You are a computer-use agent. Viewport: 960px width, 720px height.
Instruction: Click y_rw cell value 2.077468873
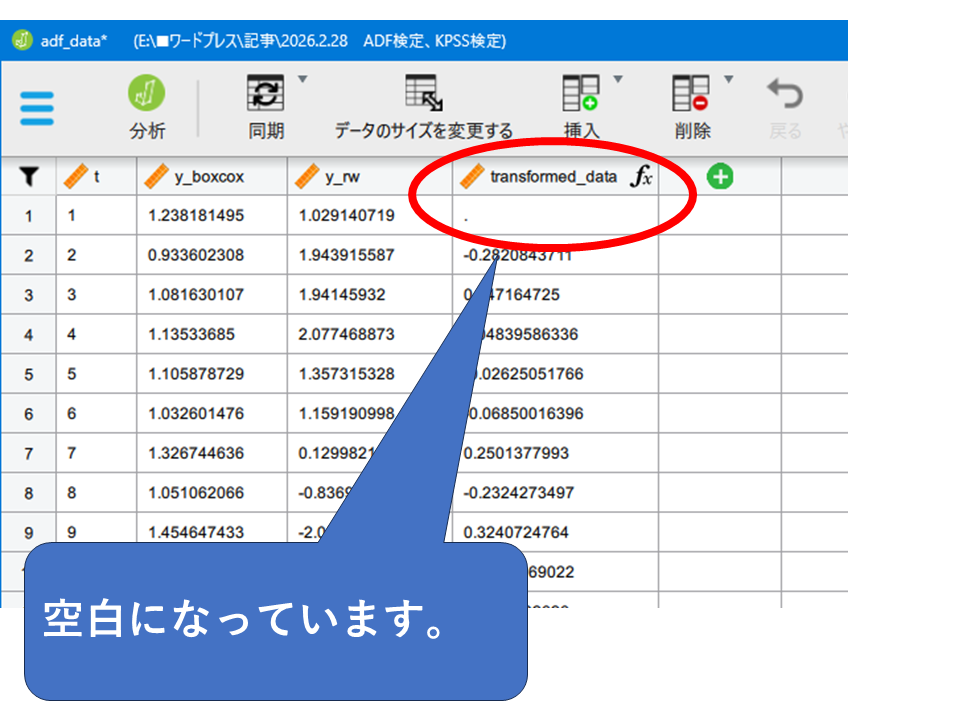(x=346, y=334)
